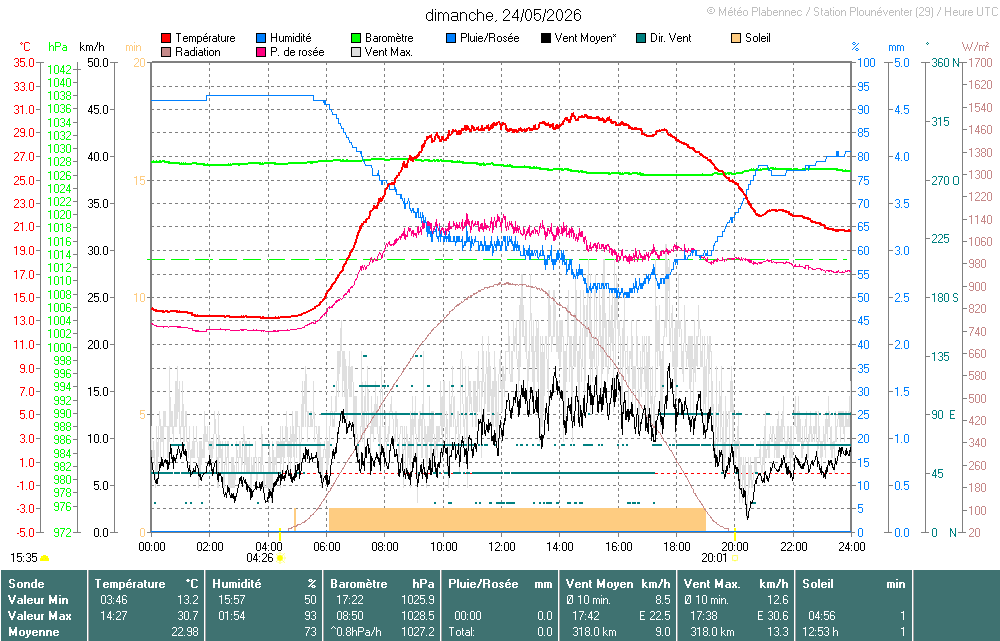Click the red '°C' axis unit label
The image size is (1000, 641).
click(25, 47)
